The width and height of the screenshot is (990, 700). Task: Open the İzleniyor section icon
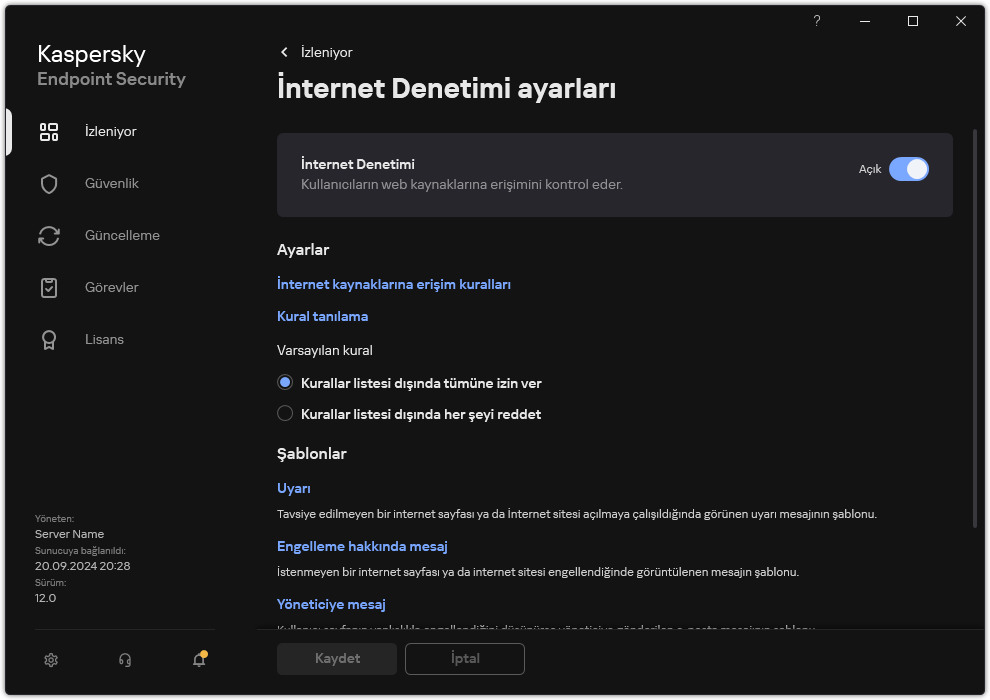[x=48, y=131]
